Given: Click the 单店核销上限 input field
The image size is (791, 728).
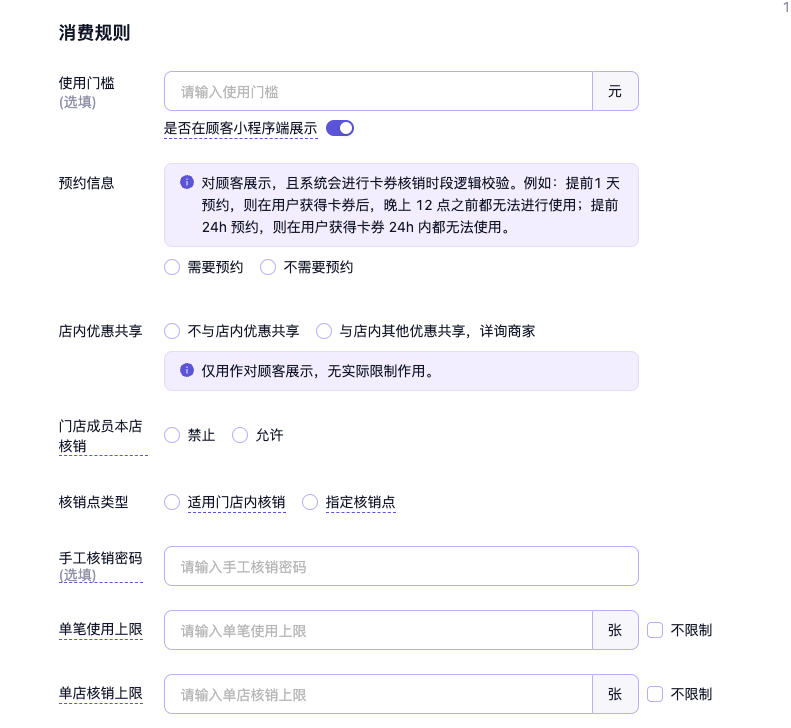Looking at the screenshot, I should (378, 694).
